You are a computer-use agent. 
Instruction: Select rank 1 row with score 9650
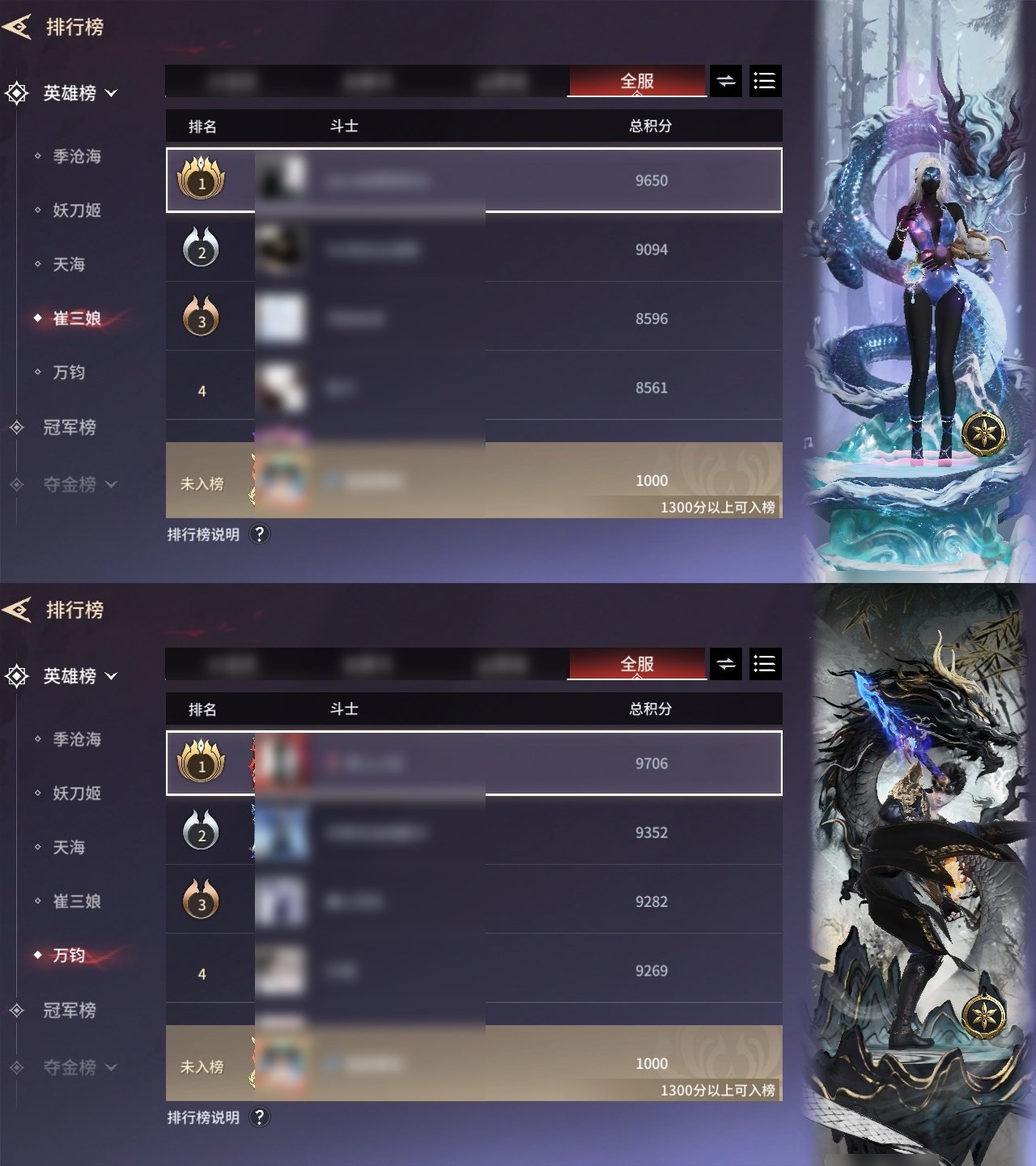click(x=474, y=180)
